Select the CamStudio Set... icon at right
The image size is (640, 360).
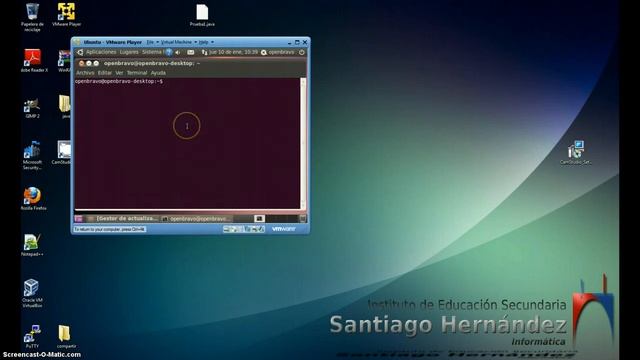click(576, 152)
